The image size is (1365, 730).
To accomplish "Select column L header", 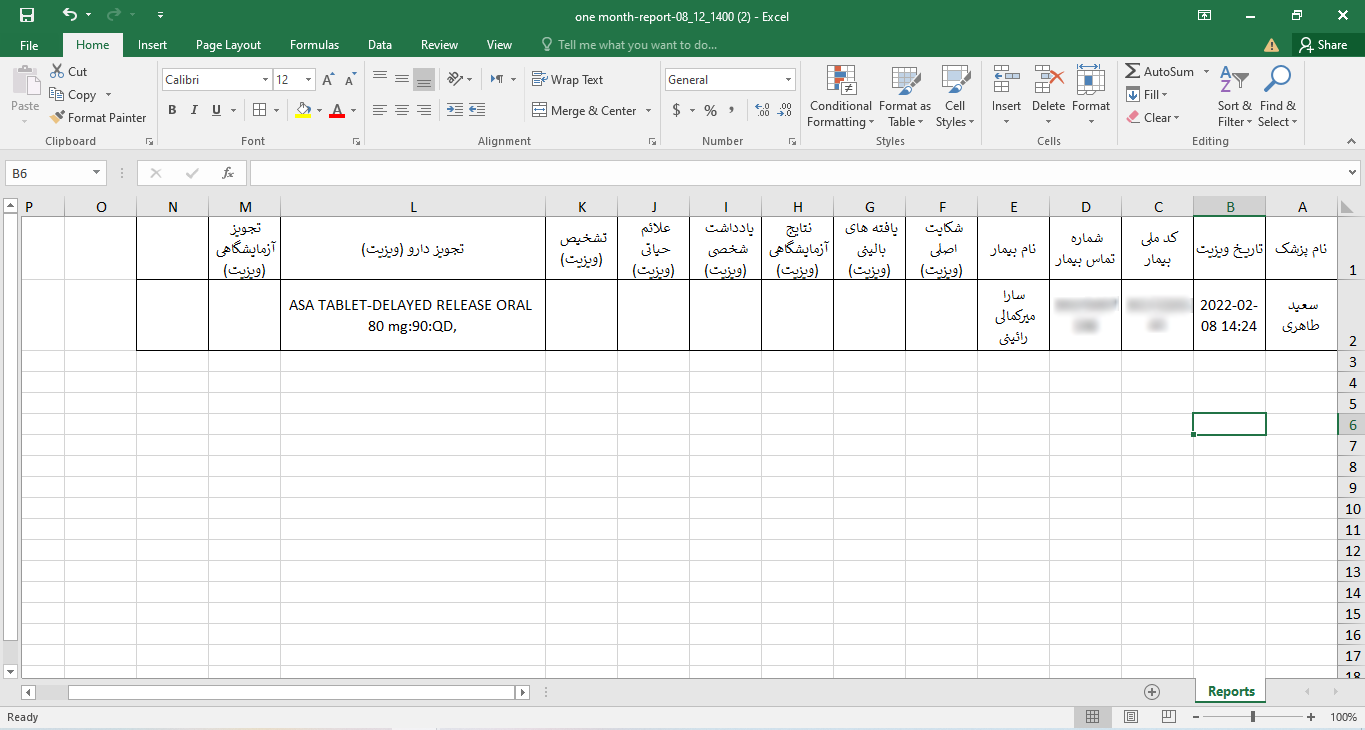I will pyautogui.click(x=413, y=207).
